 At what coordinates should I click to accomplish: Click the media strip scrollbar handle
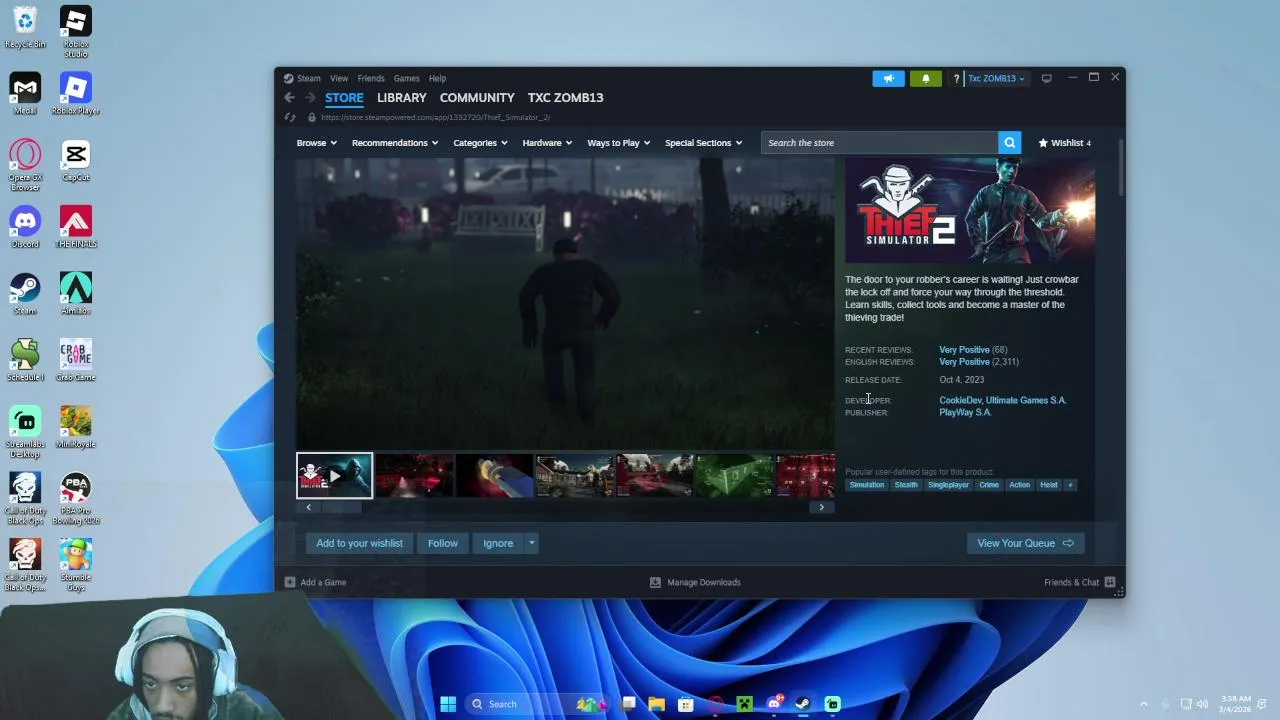[341, 507]
